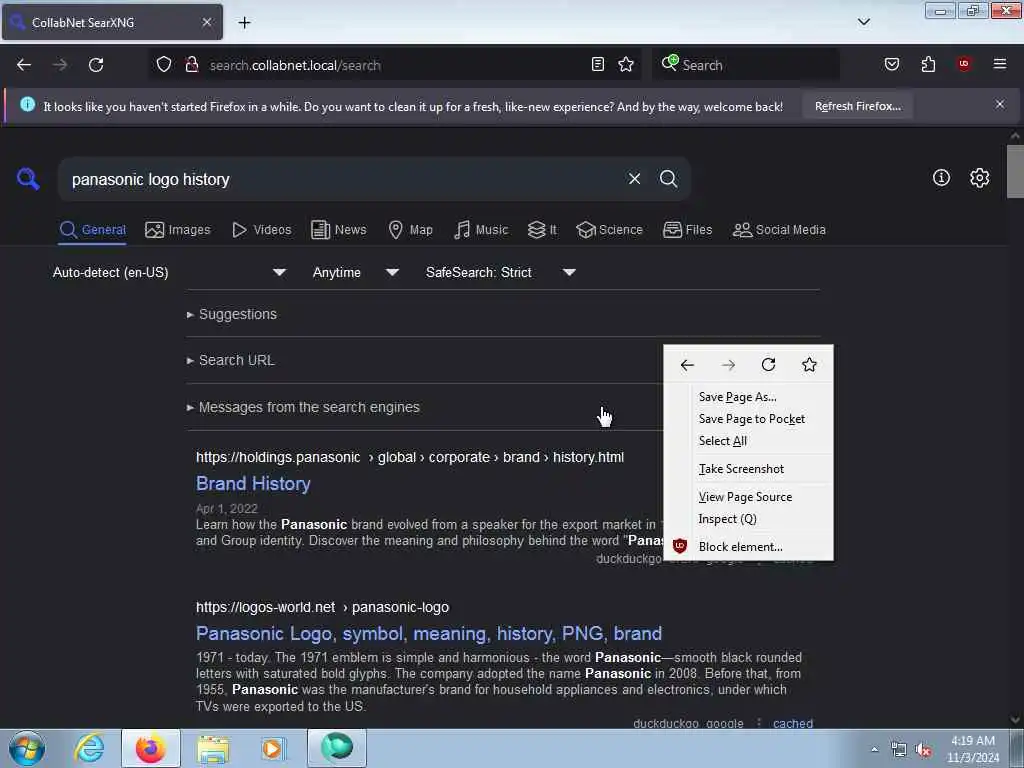This screenshot has height=768, width=1024.
Task: Switch to the Files tab
Action: tap(687, 230)
